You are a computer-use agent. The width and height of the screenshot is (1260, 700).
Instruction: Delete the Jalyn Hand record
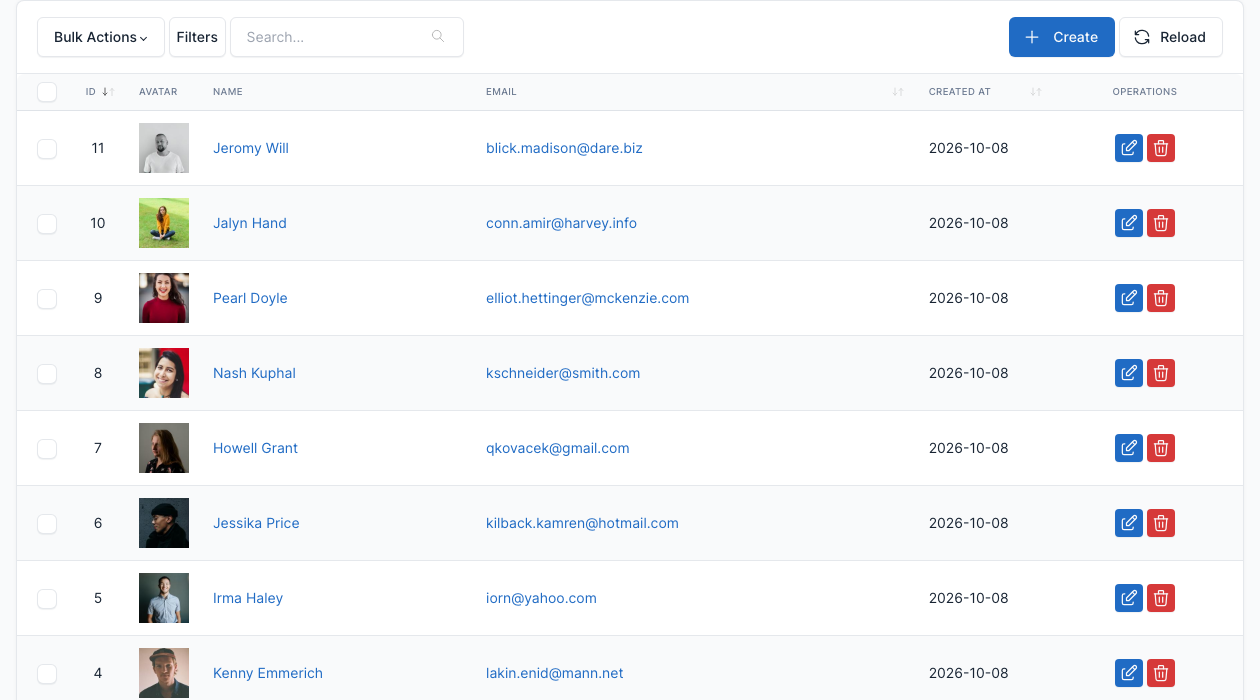[x=1161, y=223]
